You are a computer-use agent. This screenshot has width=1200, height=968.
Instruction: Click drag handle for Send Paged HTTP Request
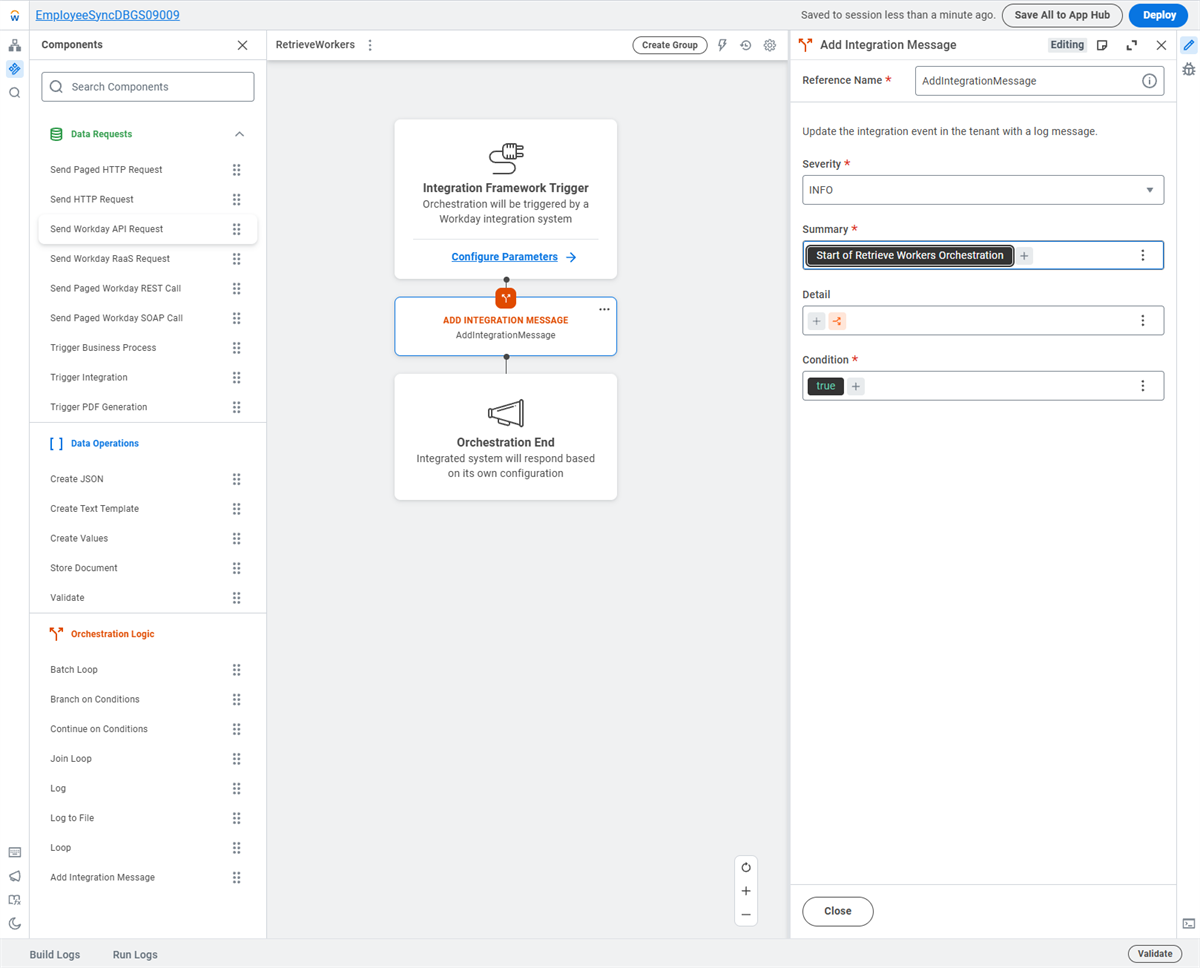[237, 170]
